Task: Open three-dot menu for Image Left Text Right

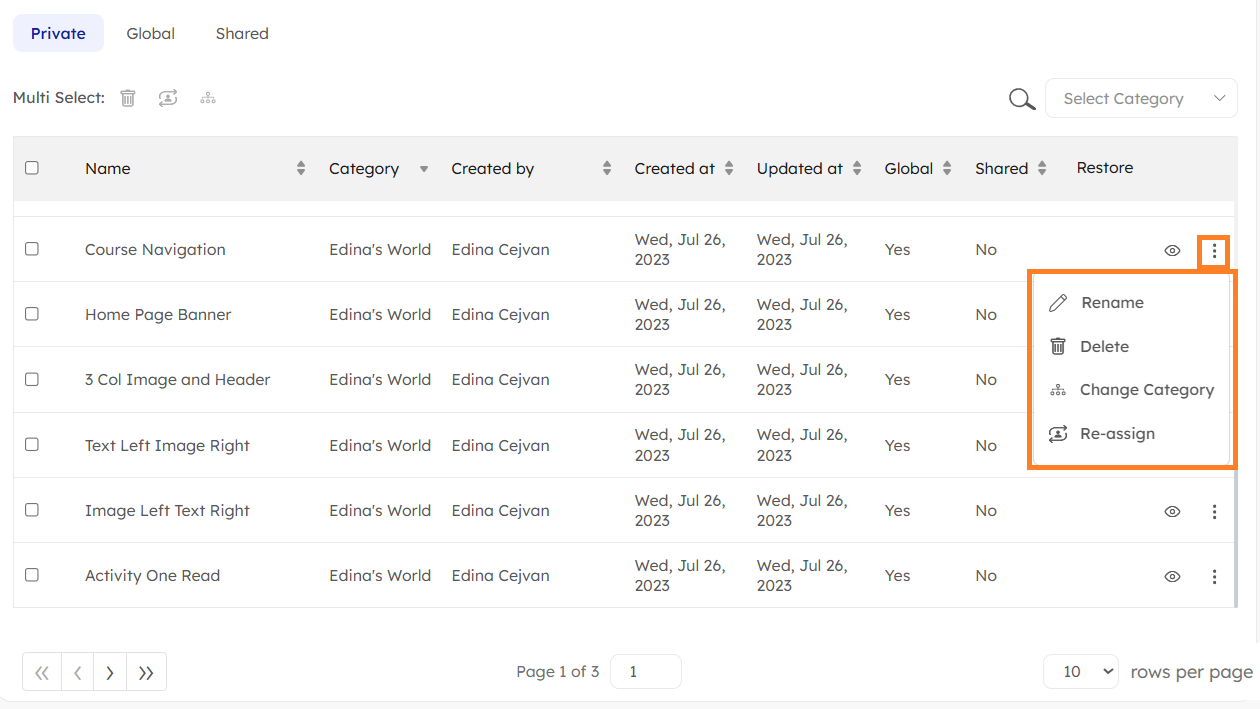Action: [x=1214, y=512]
